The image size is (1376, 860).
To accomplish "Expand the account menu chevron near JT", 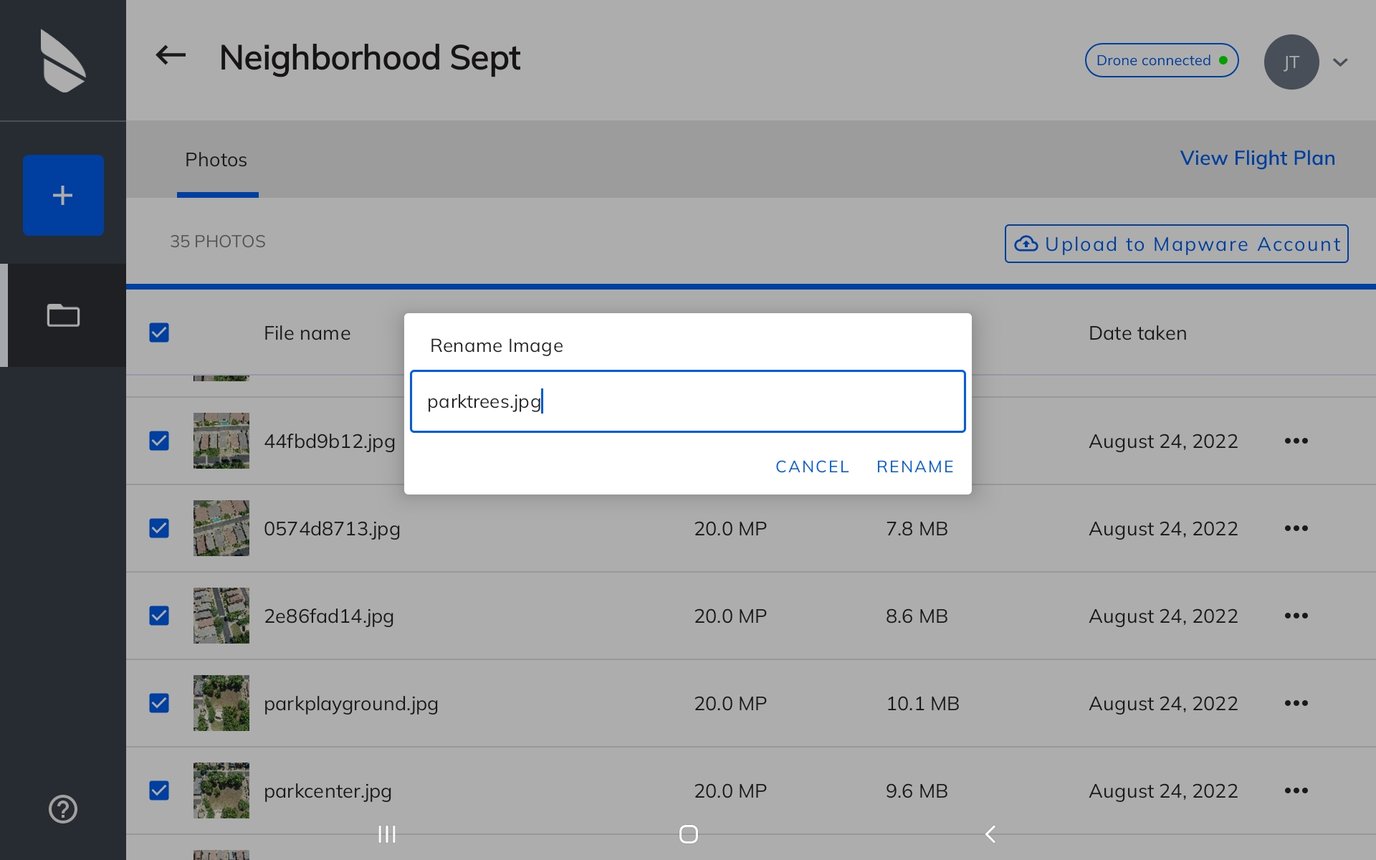I will (1339, 62).
